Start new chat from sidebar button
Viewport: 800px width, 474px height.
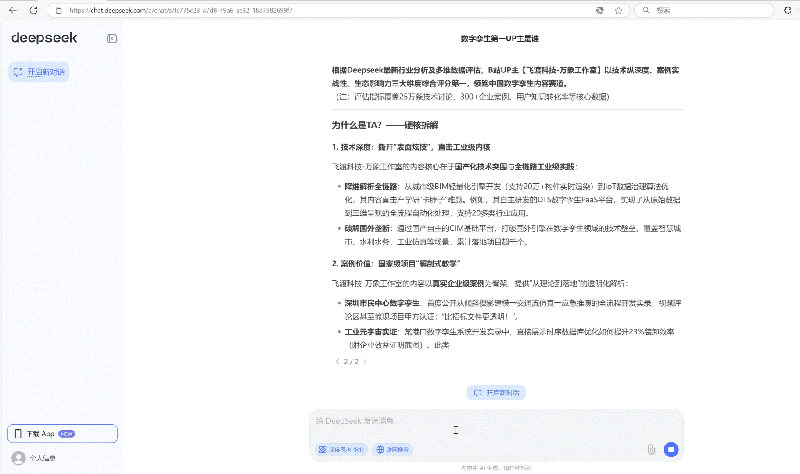coord(39,72)
